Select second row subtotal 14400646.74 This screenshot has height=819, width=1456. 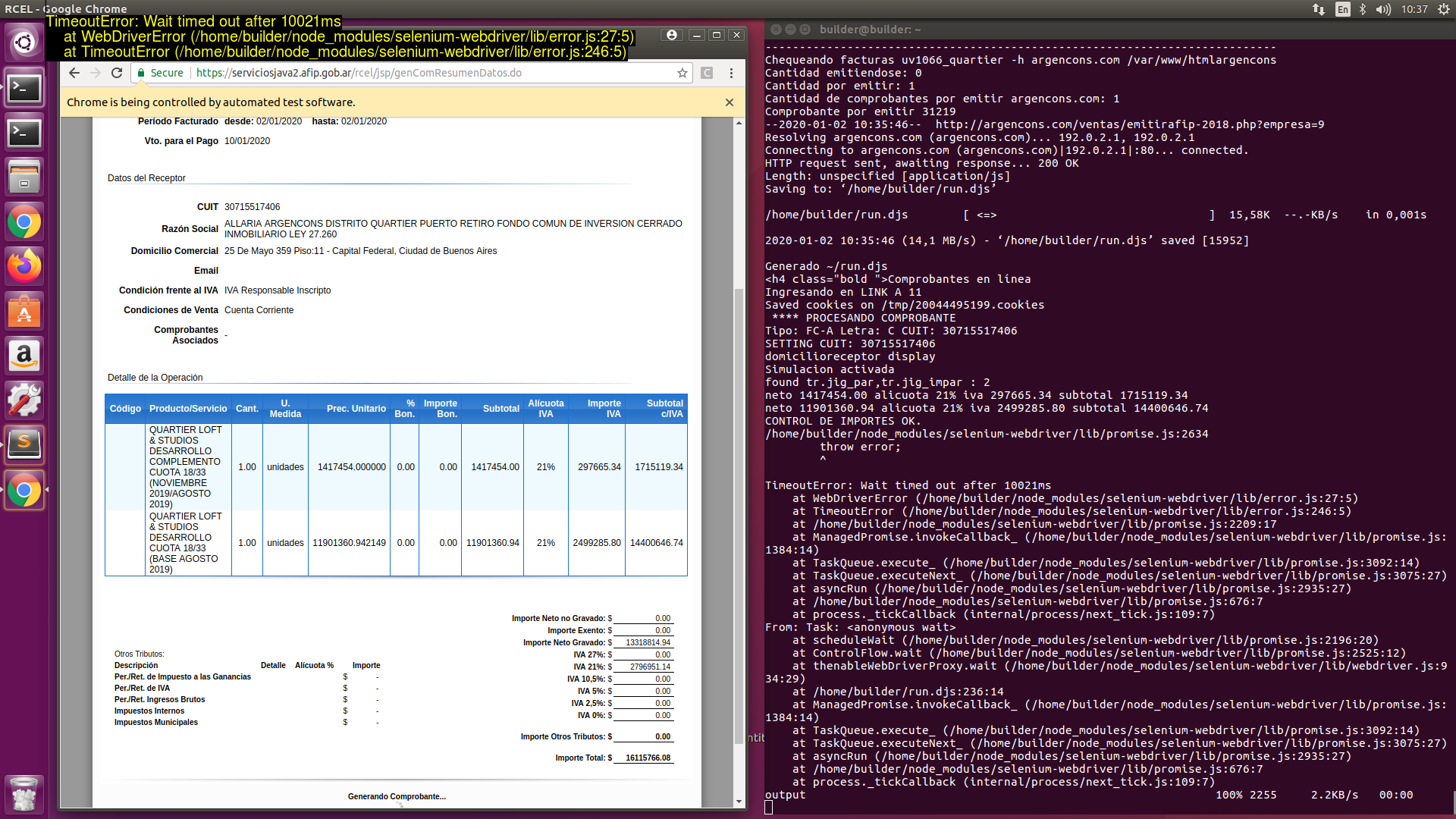pos(657,543)
